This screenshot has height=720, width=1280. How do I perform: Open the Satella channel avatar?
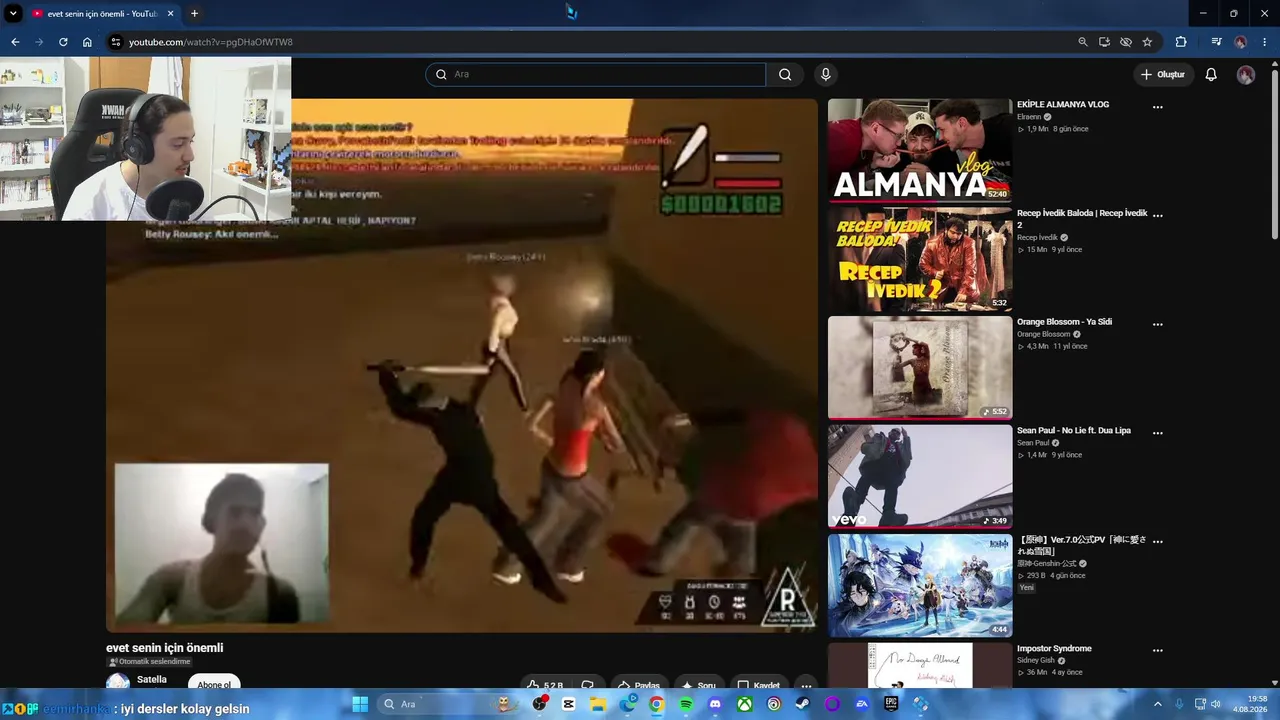point(118,681)
